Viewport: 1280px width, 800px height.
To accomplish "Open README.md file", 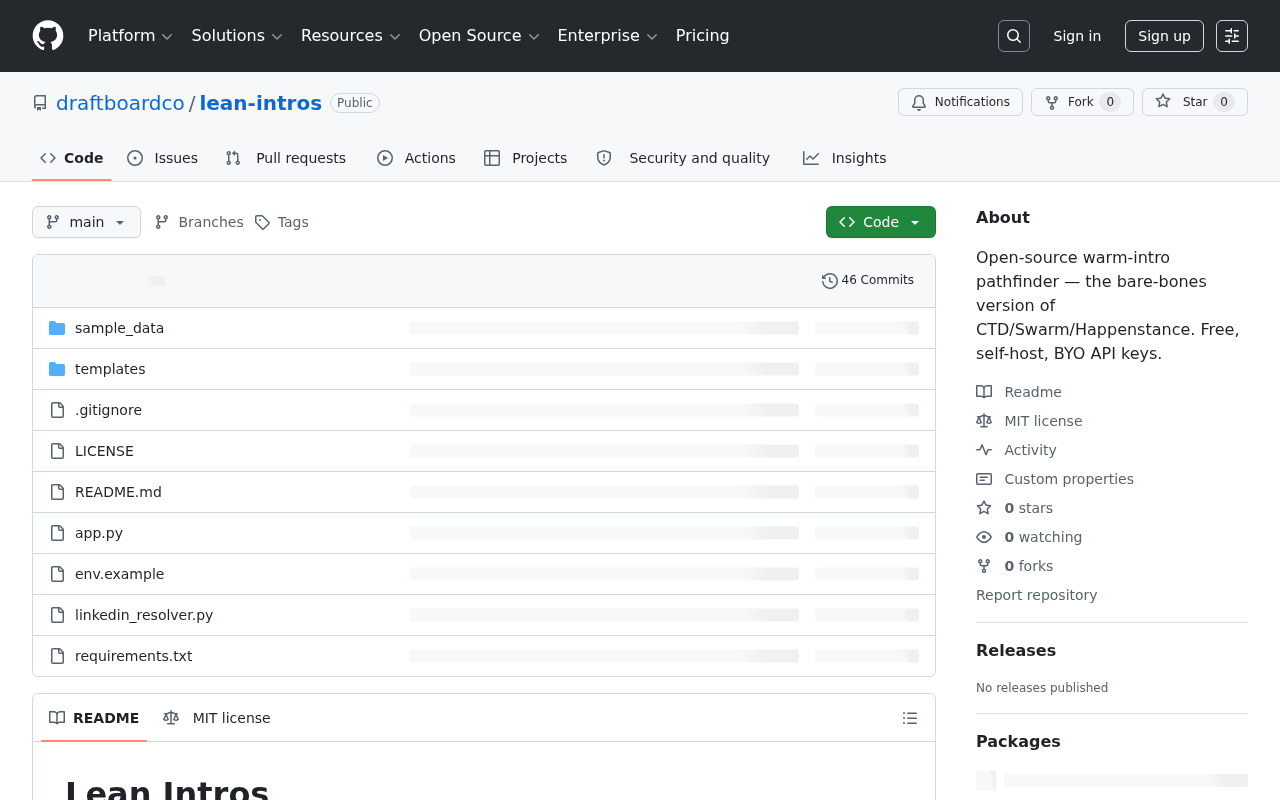I will [118, 492].
